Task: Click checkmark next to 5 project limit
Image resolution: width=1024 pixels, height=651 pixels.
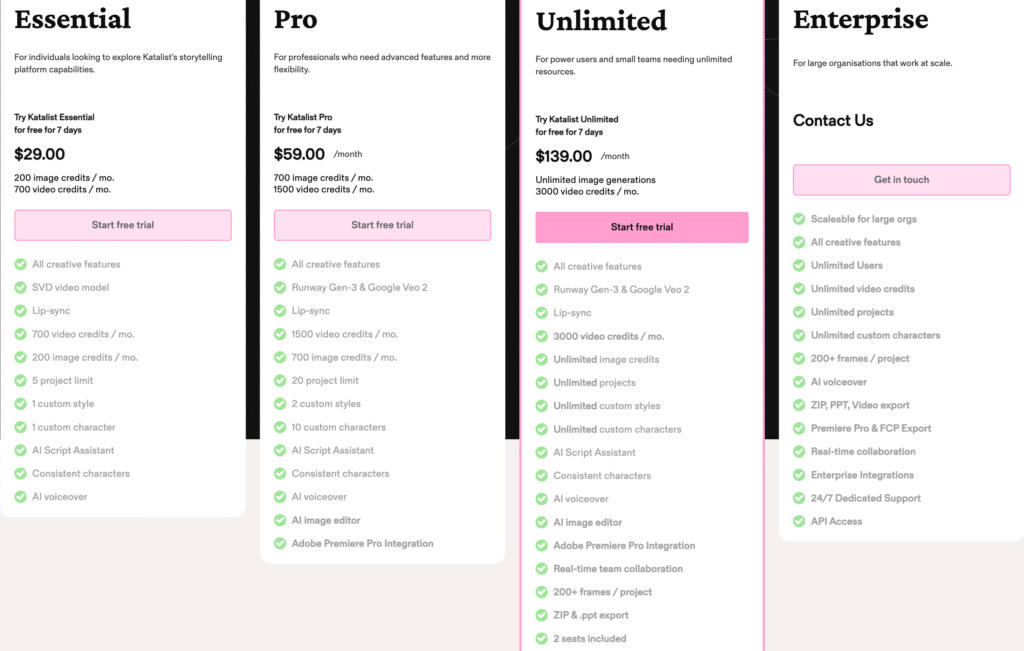Action: click(20, 381)
